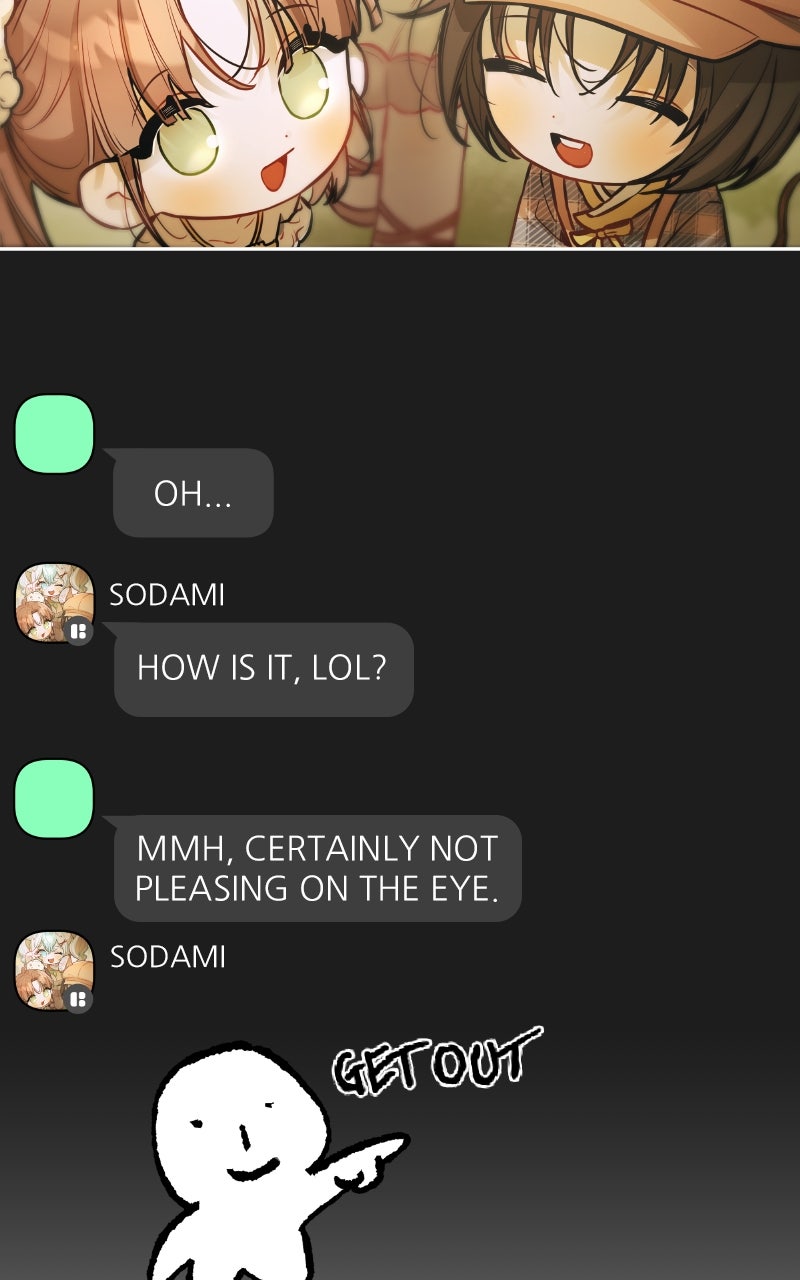Open the bottom Sodami profile picture above the doodle

(x=54, y=970)
